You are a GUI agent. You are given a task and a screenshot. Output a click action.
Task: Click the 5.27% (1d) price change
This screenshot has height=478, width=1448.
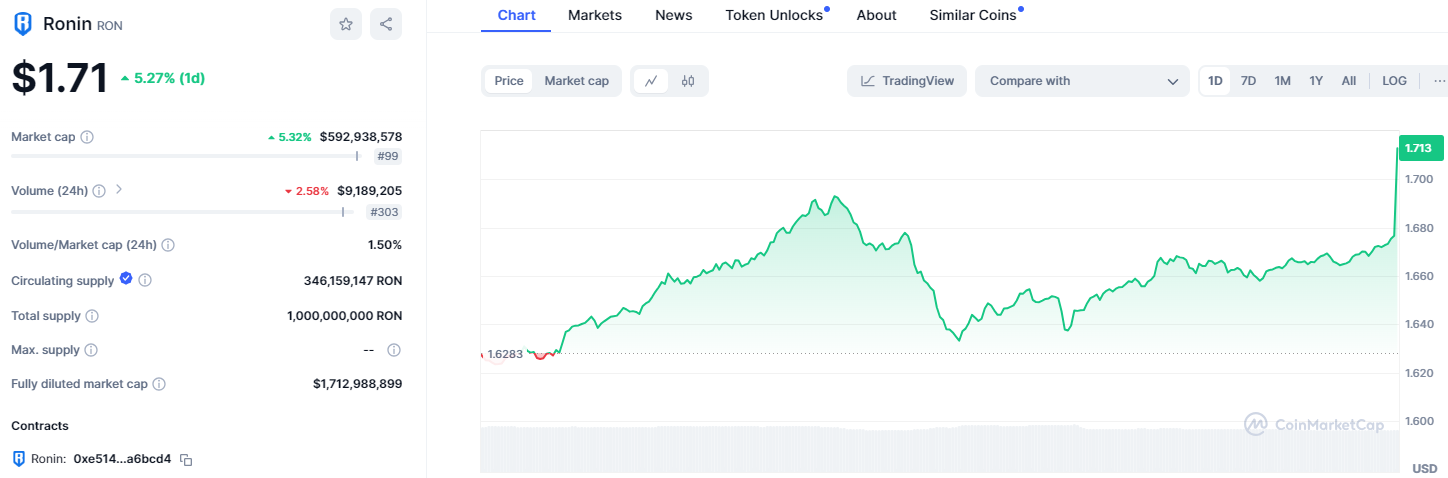pyautogui.click(x=162, y=78)
